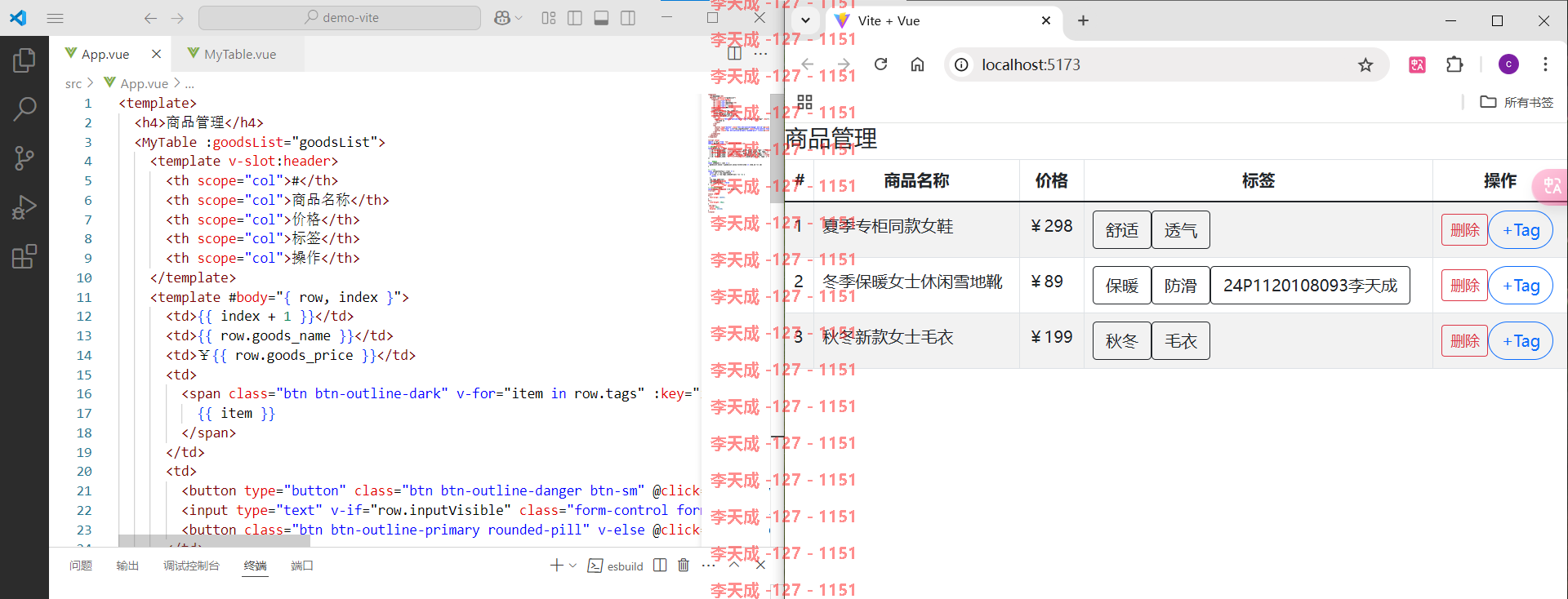Open the Explorer view in VS Code
The height and width of the screenshot is (599, 1568).
click(24, 60)
